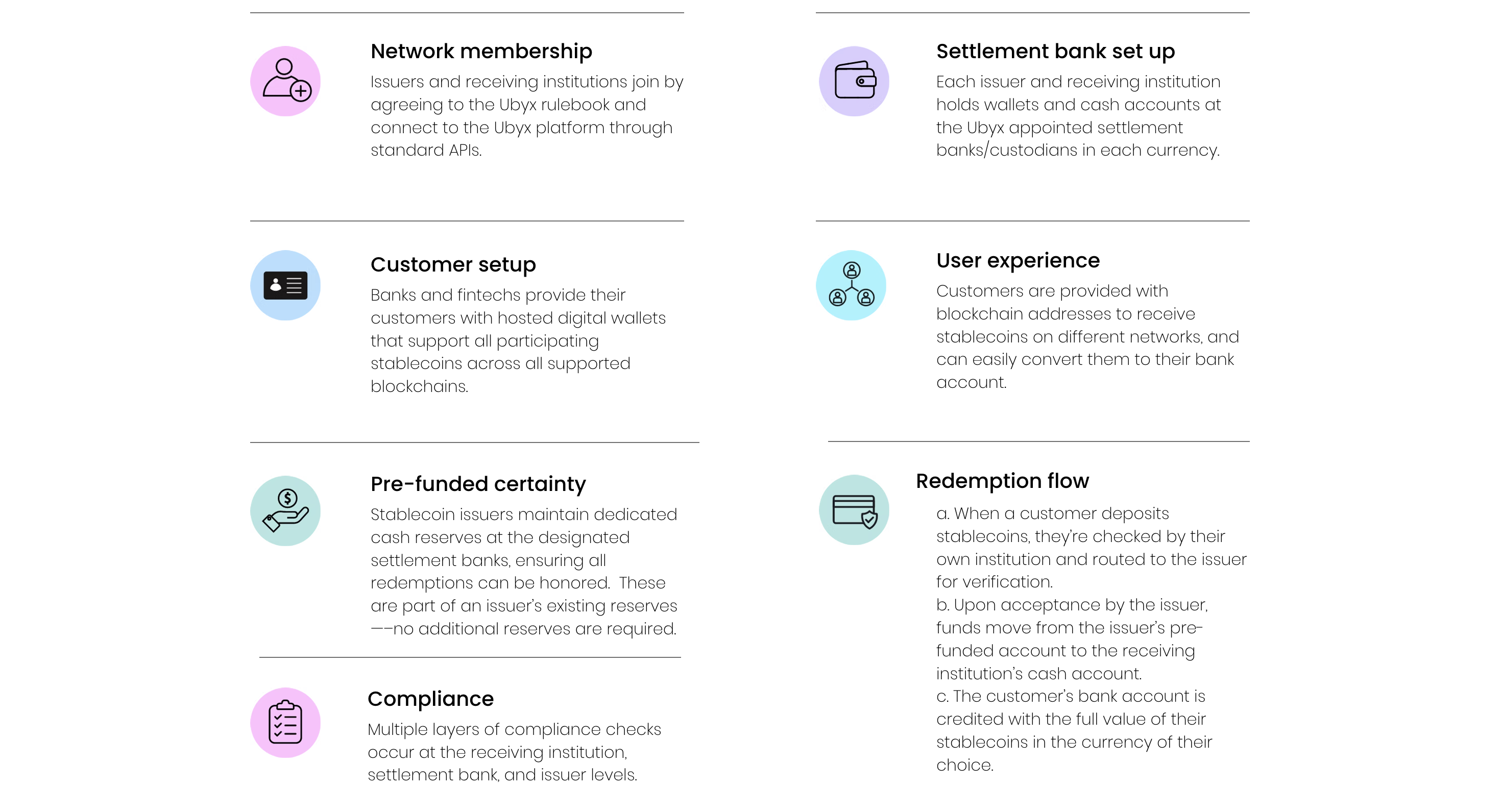The image size is (1501, 812).
Task: Click the Customer setup ID card icon
Action: tap(285, 285)
